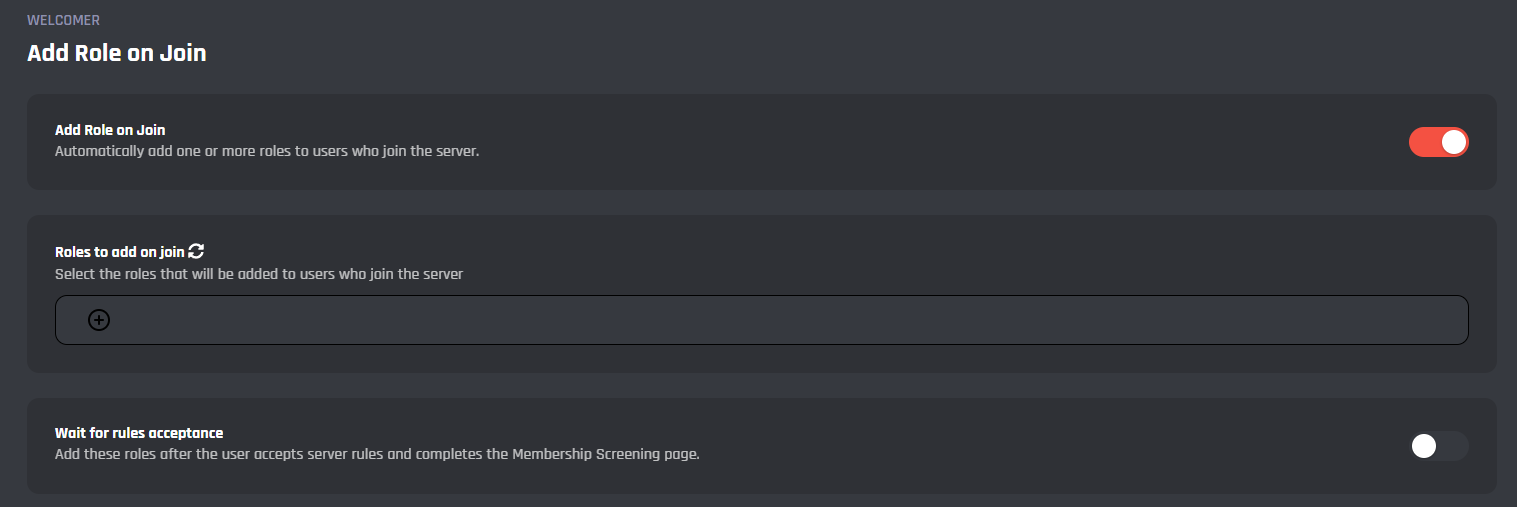Click the Add Role on Join card background
The width and height of the screenshot is (1517, 507).
pyautogui.click(x=900, y=142)
